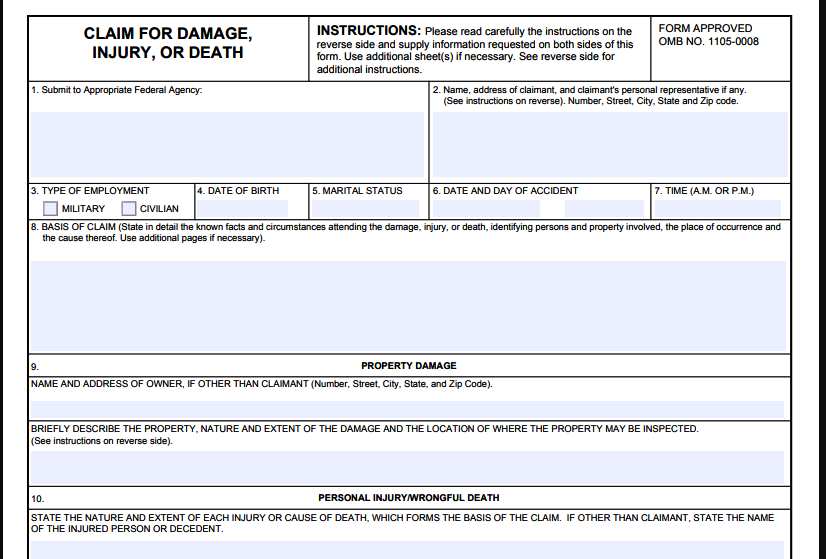Click the '3. TYPE OF EMPLOYMENT' label
The height and width of the screenshot is (559, 826).
pyautogui.click(x=90, y=191)
